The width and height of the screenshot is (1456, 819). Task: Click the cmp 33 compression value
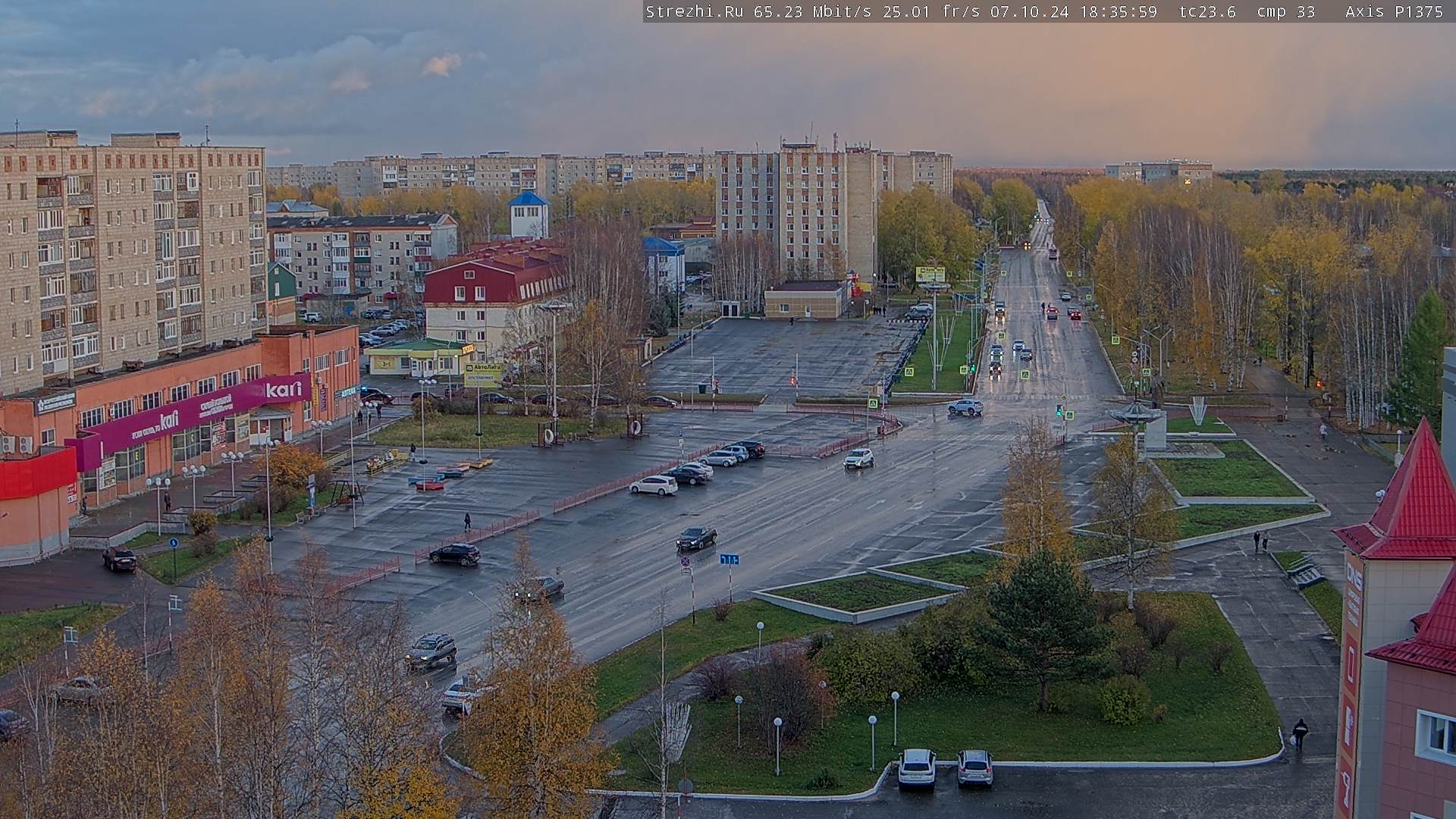coord(1285,11)
